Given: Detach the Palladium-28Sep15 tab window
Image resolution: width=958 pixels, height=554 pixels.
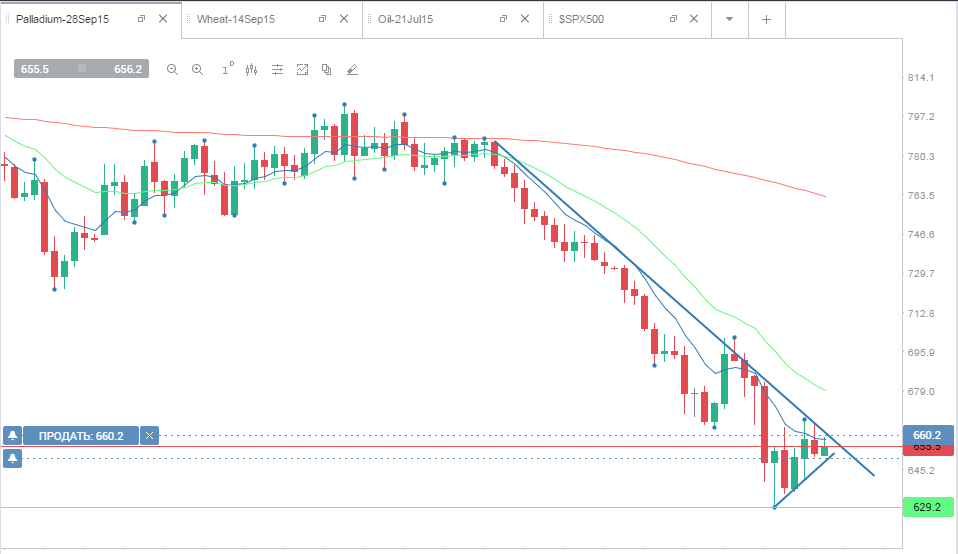Looking at the screenshot, I should click(x=141, y=19).
